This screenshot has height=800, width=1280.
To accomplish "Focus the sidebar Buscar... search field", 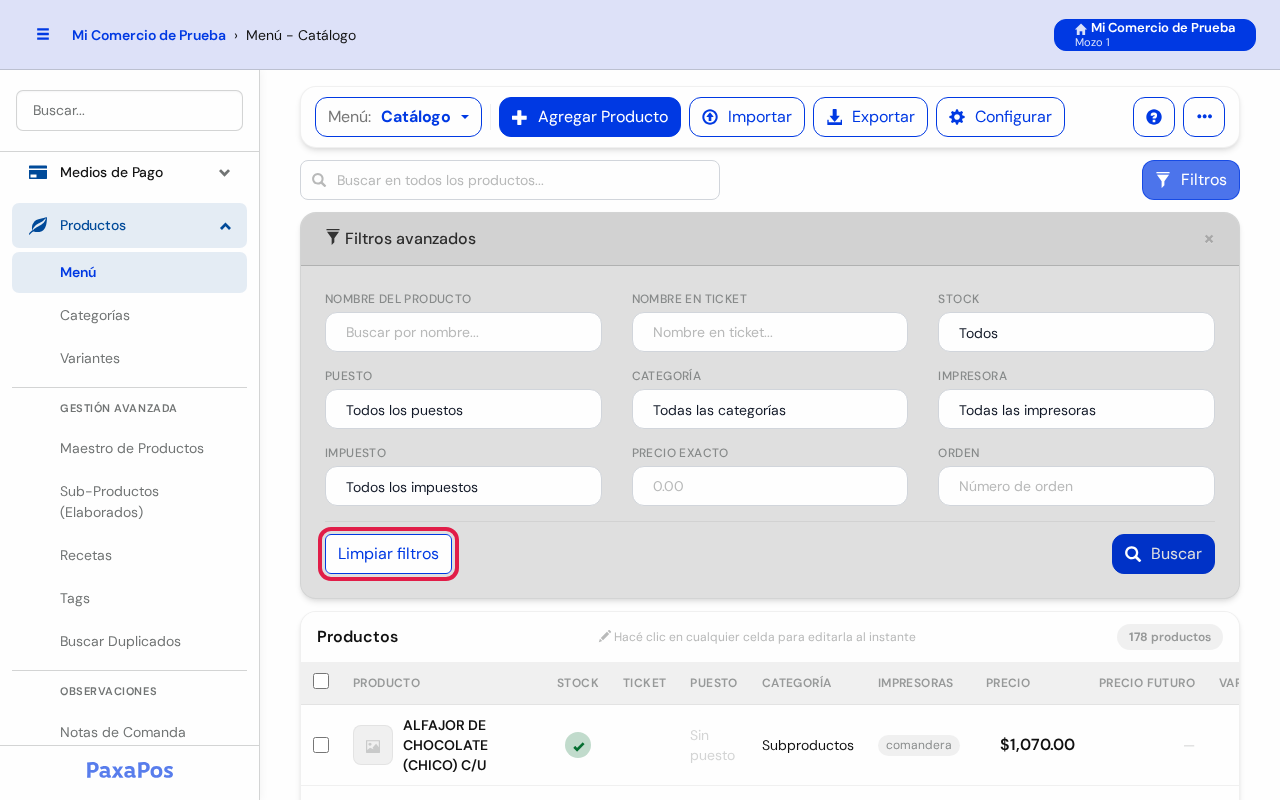I will coord(129,110).
